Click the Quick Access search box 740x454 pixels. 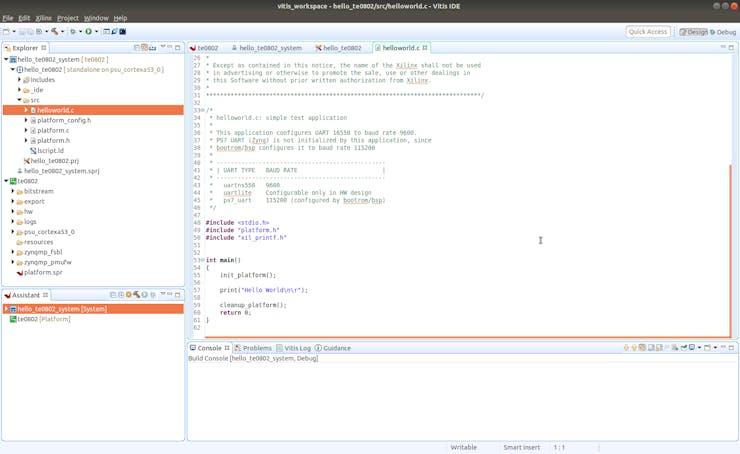[647, 32]
